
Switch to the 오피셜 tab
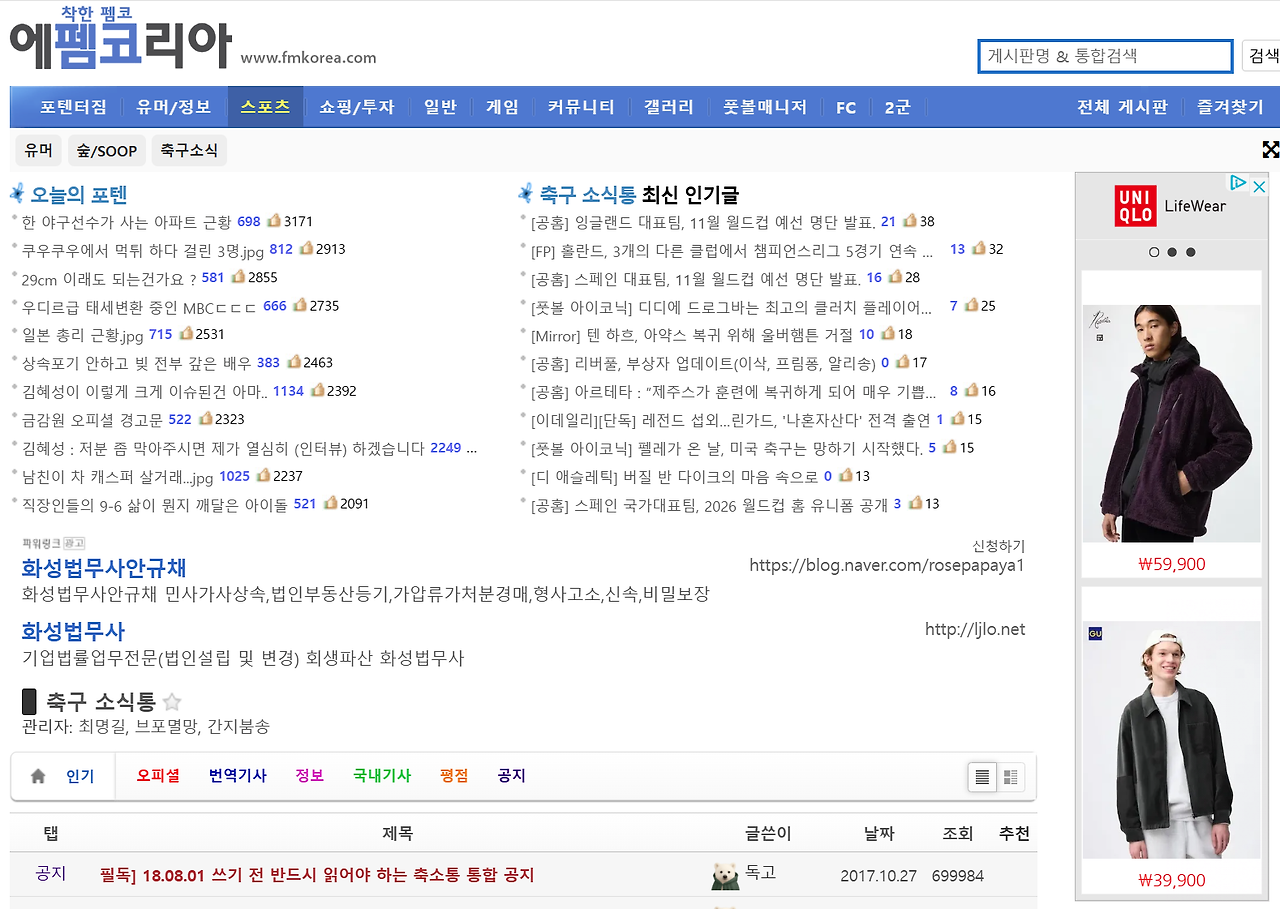(158, 776)
